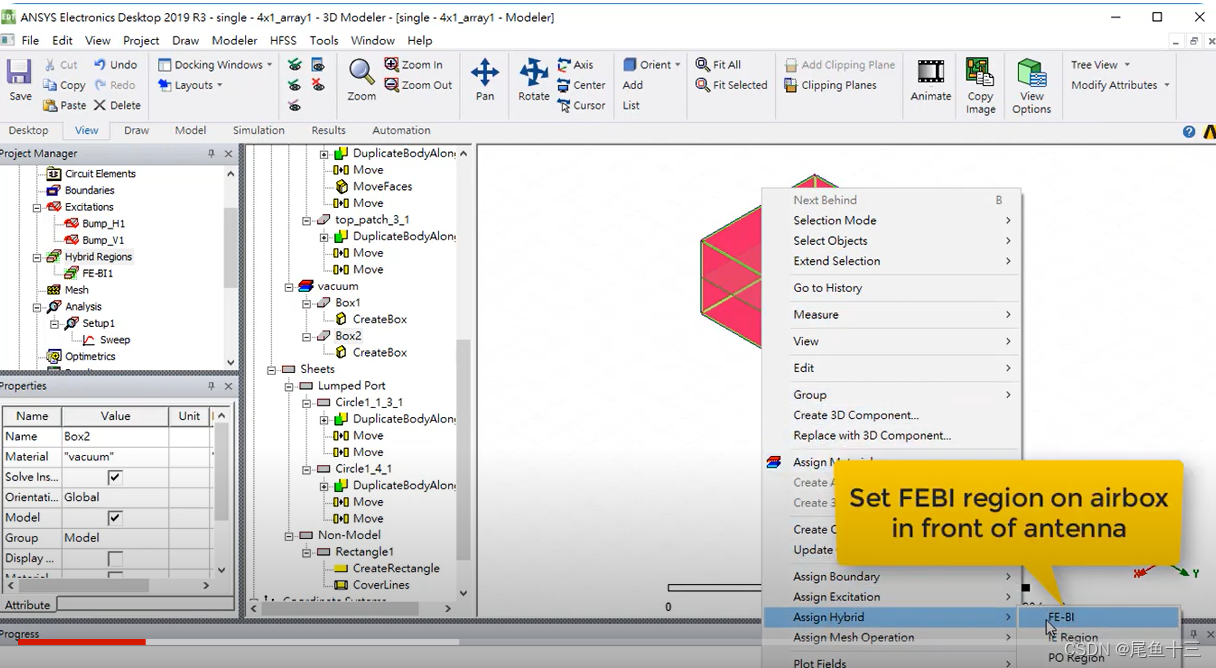1216x668 pixels.
Task: Switch to the Draw ribbon tab
Action: [137, 131]
